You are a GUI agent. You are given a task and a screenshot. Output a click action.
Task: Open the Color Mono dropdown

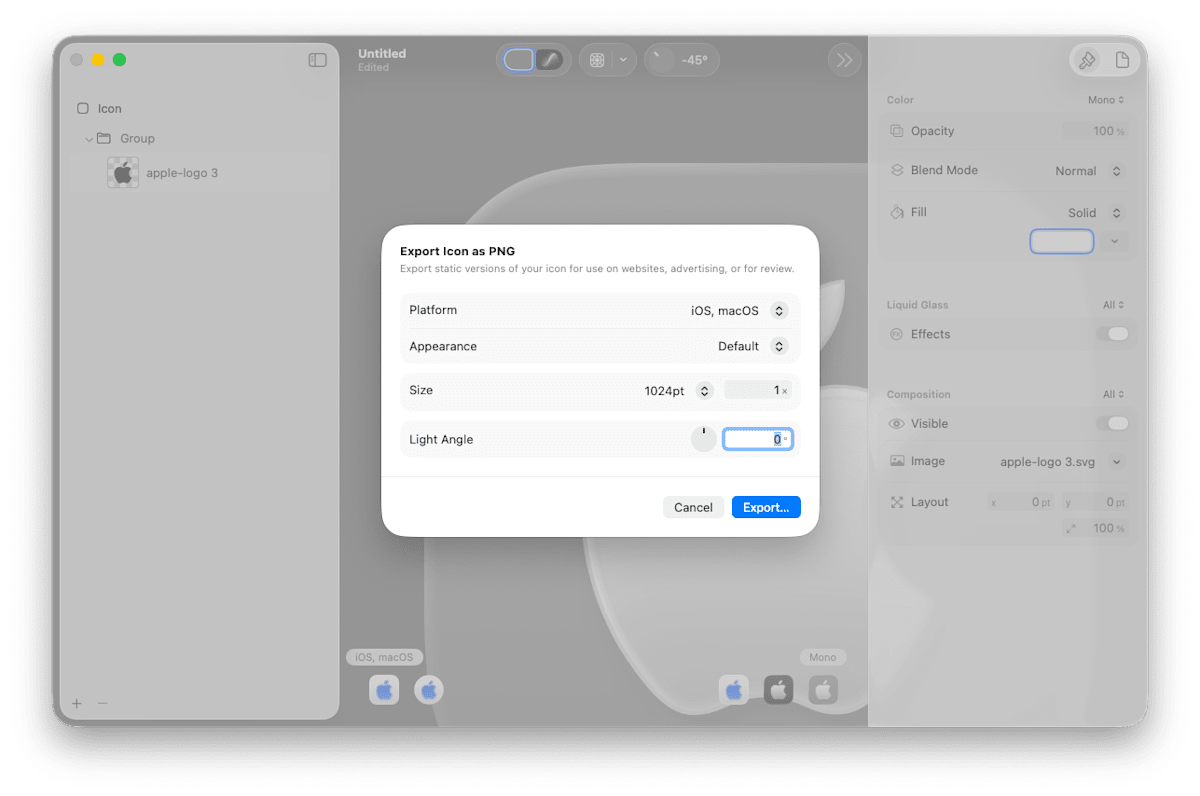click(1106, 100)
